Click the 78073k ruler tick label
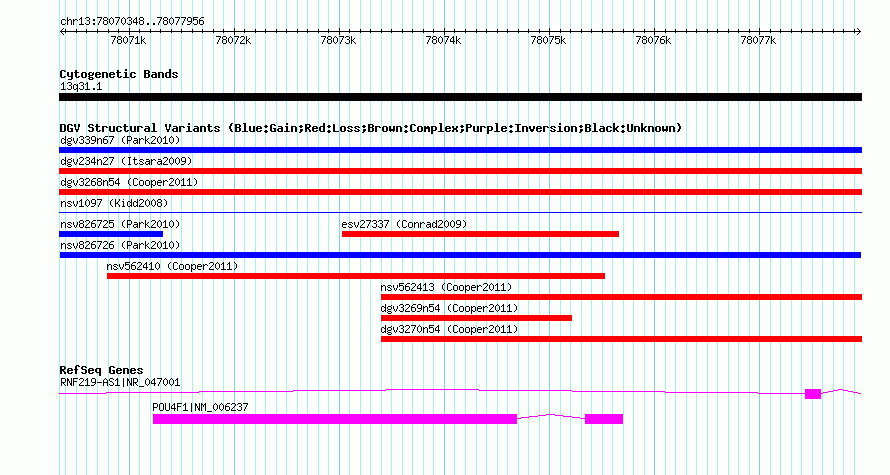This screenshot has width=890, height=475. (x=338, y=40)
